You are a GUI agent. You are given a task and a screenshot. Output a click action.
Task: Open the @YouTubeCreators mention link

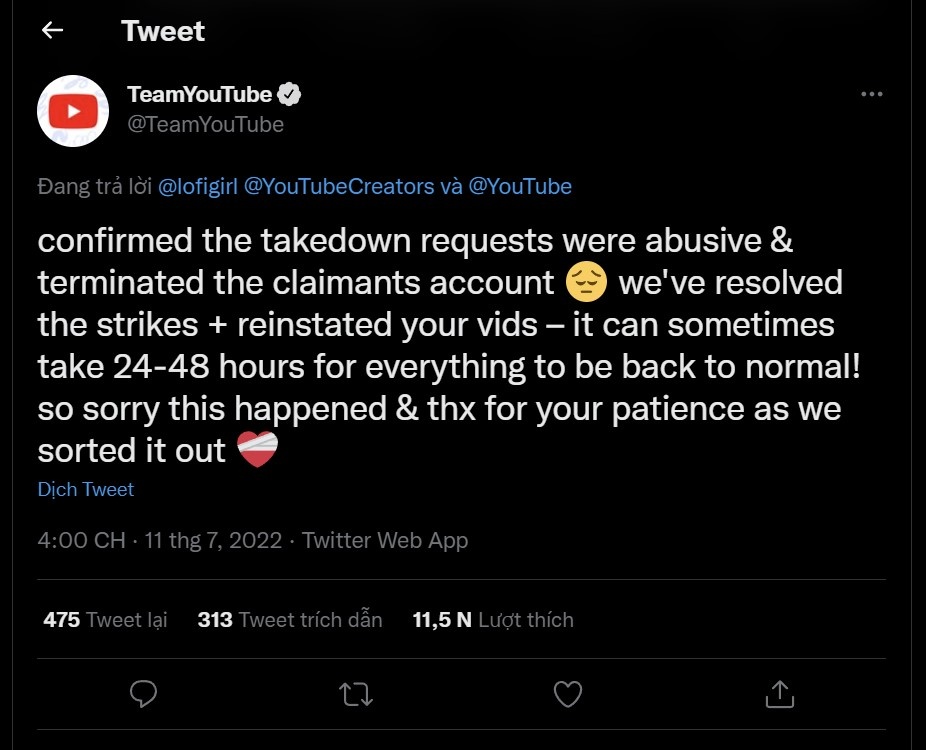point(339,186)
